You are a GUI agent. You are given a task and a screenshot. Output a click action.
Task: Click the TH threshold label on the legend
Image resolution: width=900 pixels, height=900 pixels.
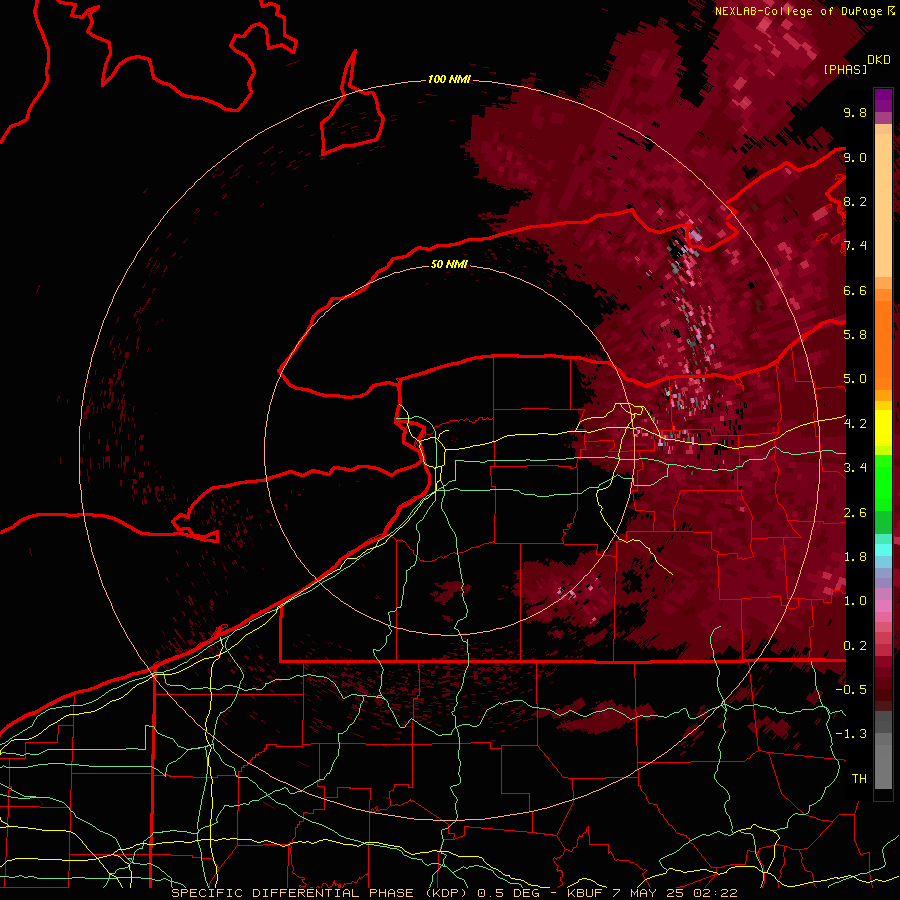859,779
